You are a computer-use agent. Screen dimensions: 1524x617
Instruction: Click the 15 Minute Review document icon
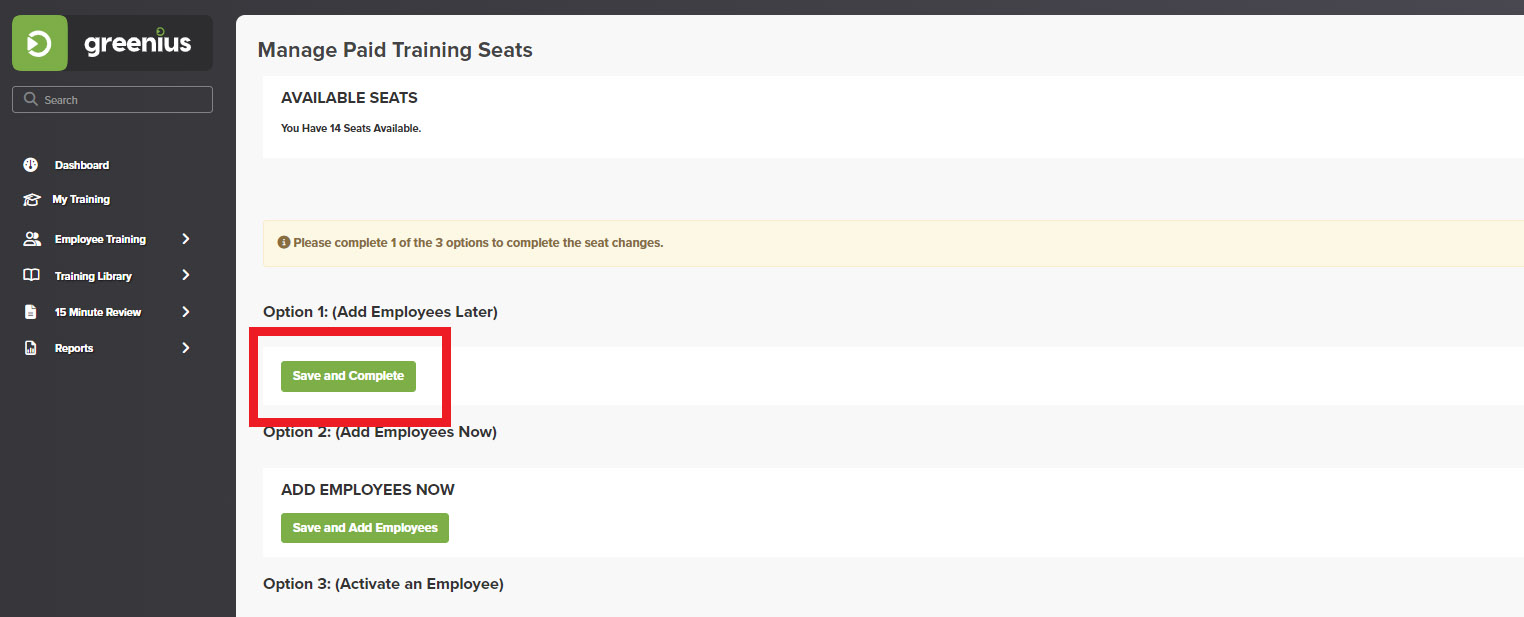[31, 312]
